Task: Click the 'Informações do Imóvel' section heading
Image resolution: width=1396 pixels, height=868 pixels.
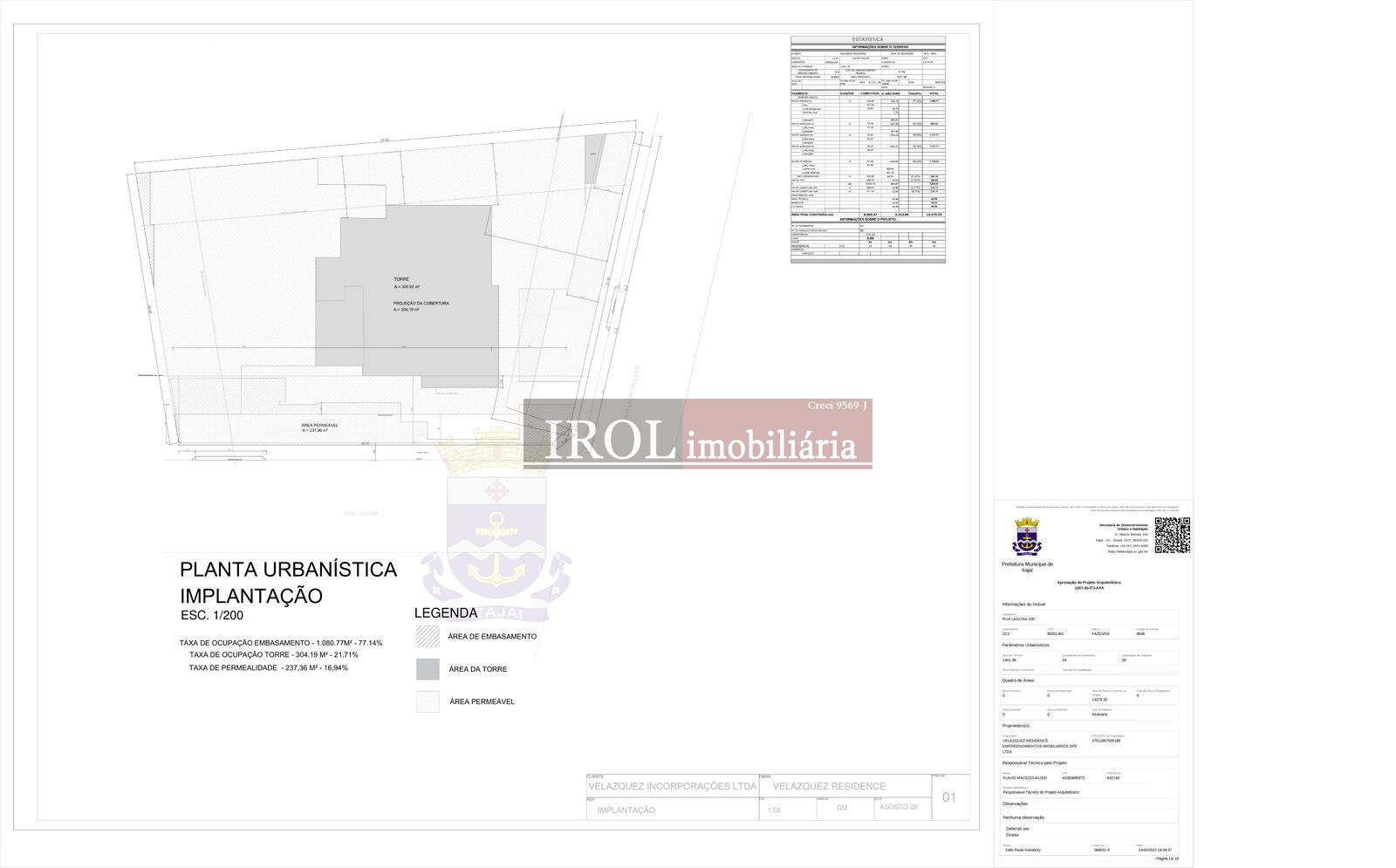Action: pos(1023,605)
